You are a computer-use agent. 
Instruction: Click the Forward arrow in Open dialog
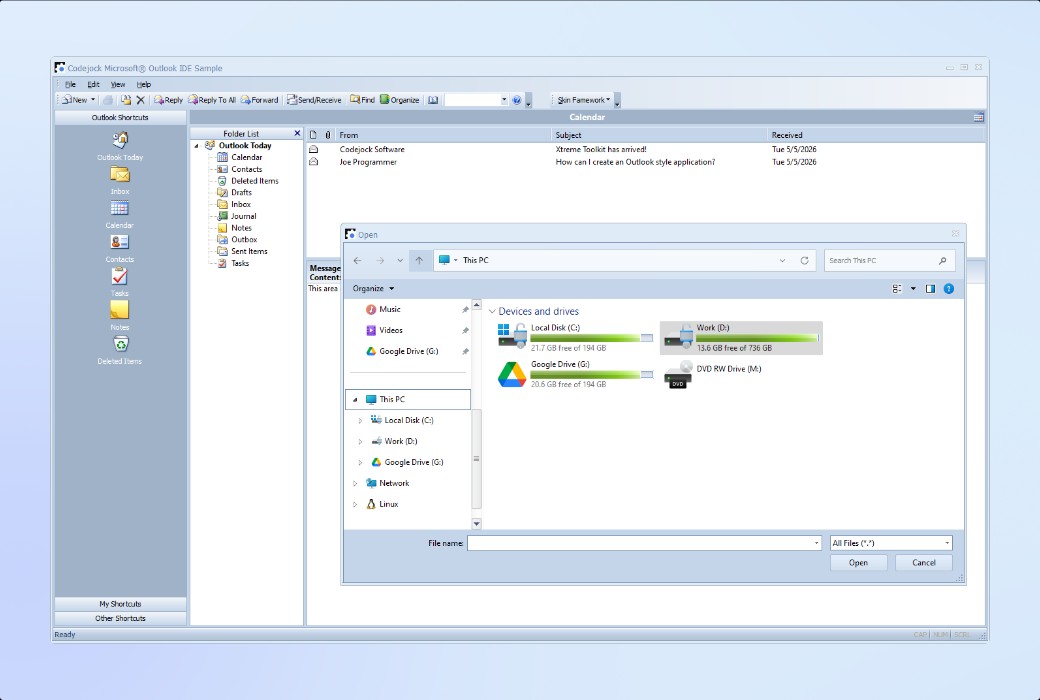point(380,261)
